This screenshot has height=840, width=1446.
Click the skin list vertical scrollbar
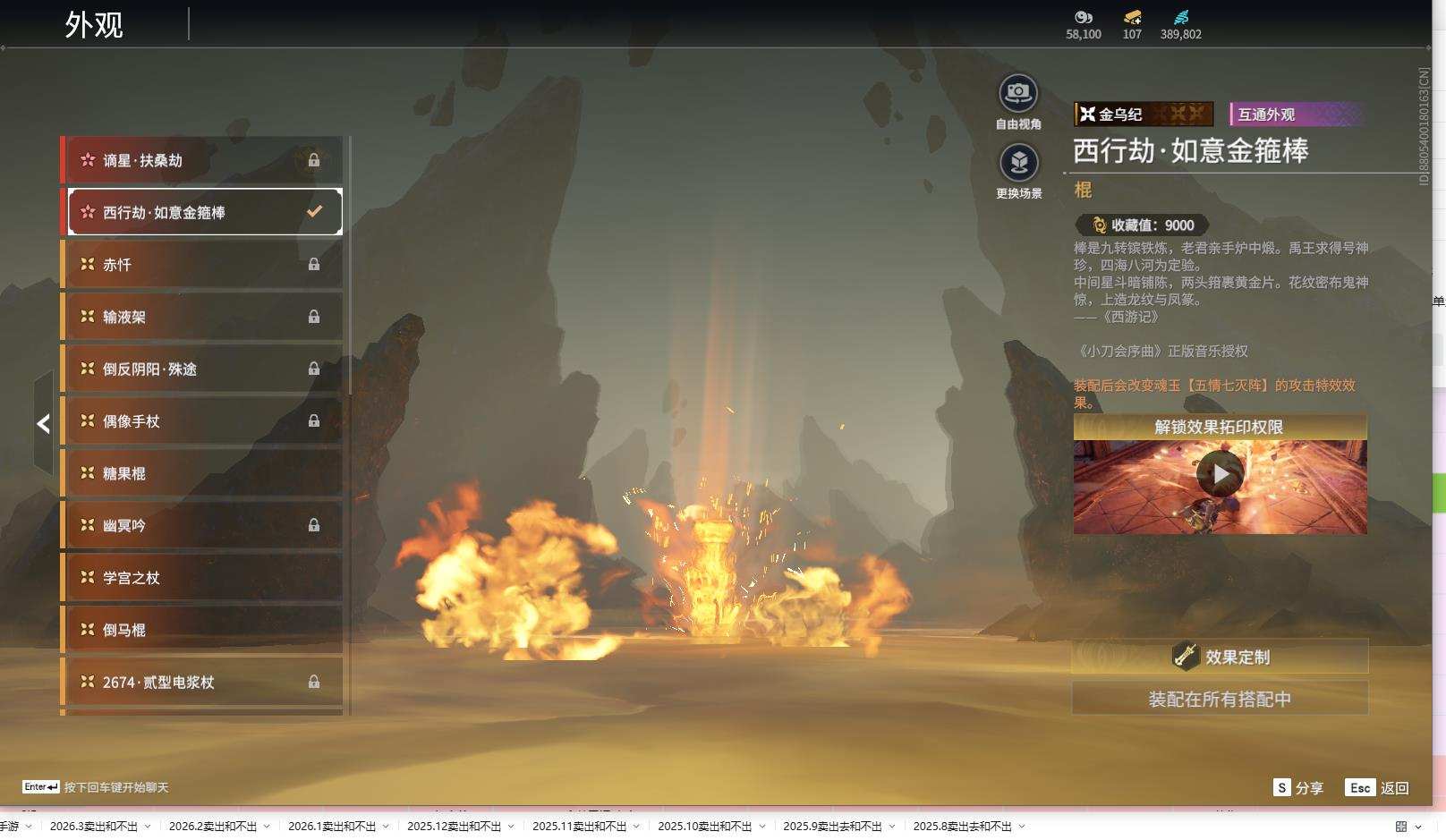tap(349, 268)
